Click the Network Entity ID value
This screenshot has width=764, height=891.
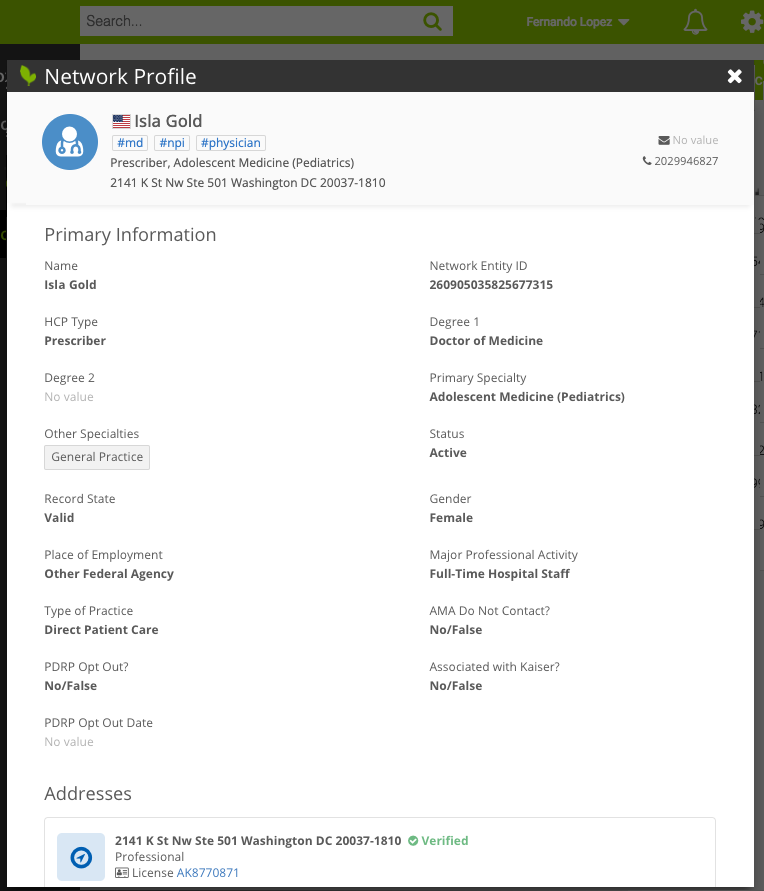[491, 285]
